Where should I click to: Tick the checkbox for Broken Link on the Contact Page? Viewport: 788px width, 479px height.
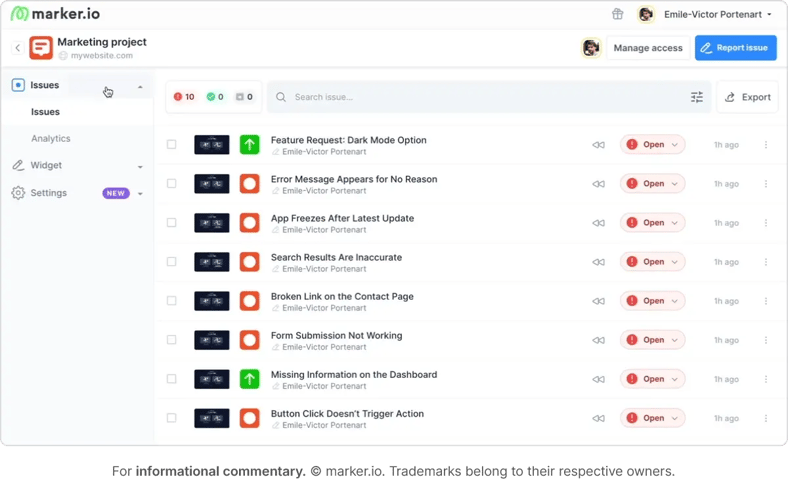(171, 301)
